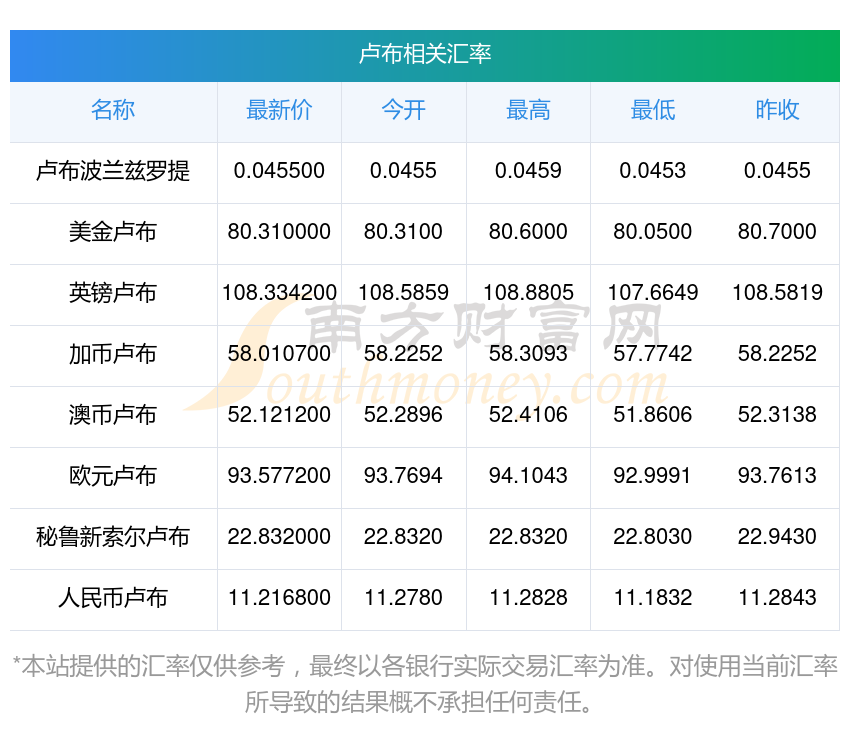Click high value 58.3093

[x=528, y=354]
